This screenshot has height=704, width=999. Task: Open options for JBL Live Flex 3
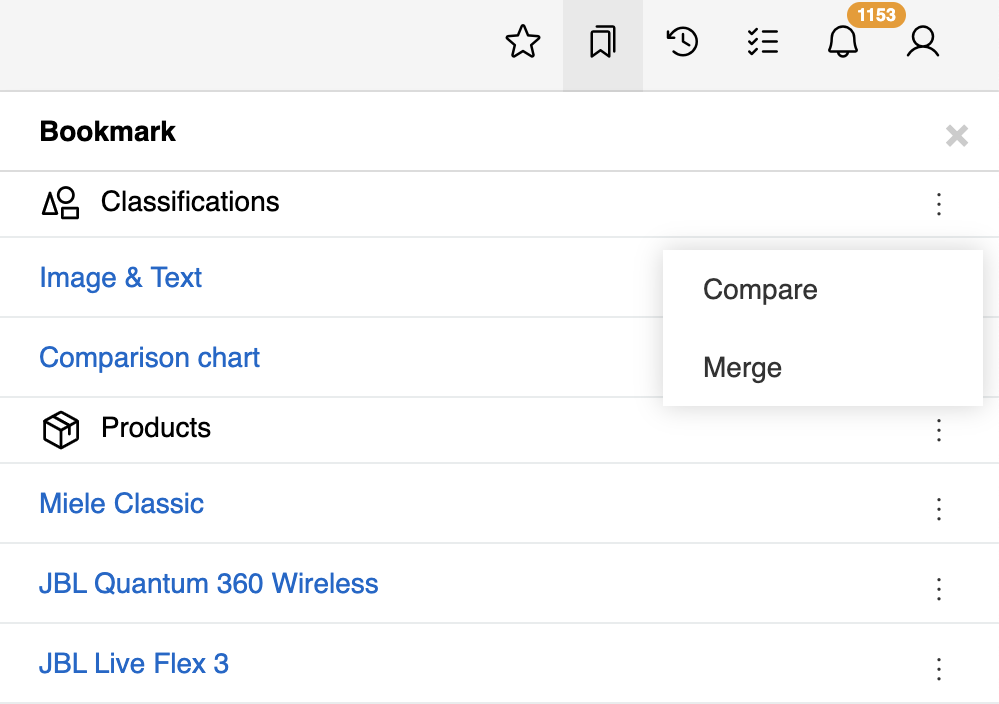click(x=938, y=669)
